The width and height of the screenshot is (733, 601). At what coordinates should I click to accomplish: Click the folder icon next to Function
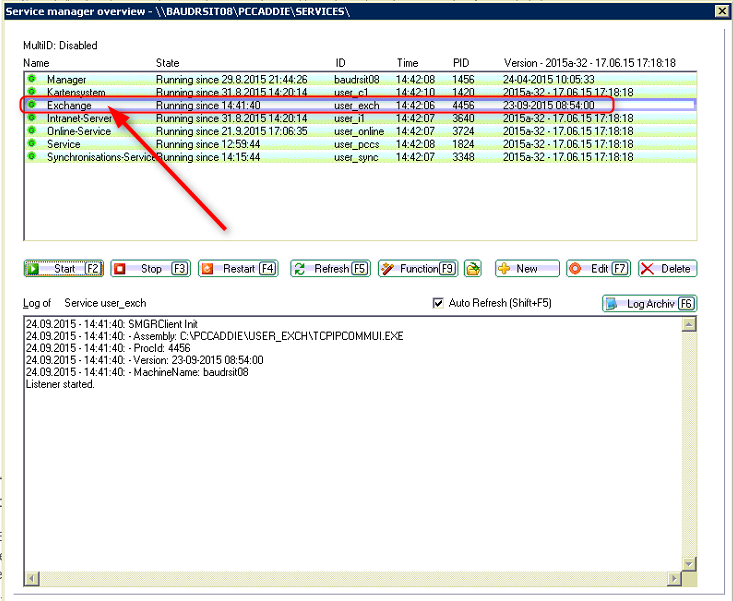point(473,268)
